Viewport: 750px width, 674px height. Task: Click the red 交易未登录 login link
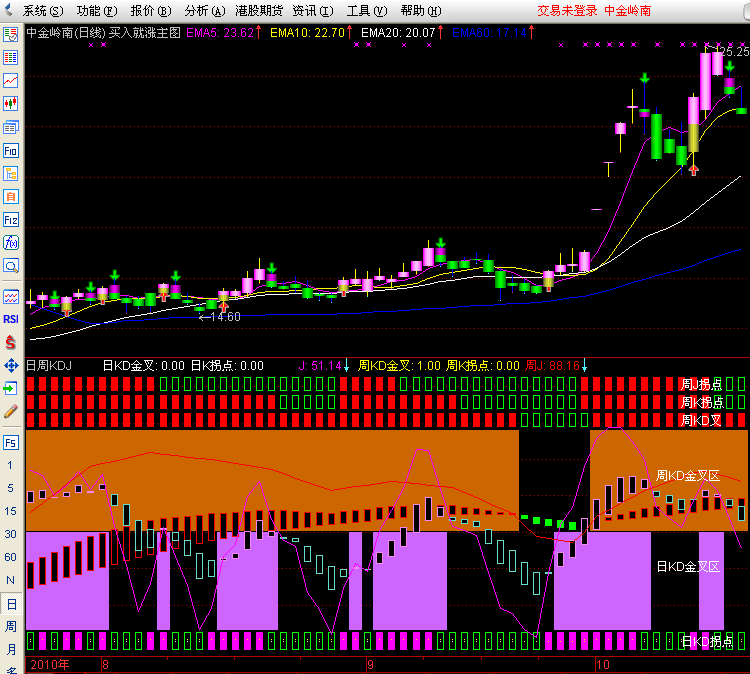[x=567, y=11]
